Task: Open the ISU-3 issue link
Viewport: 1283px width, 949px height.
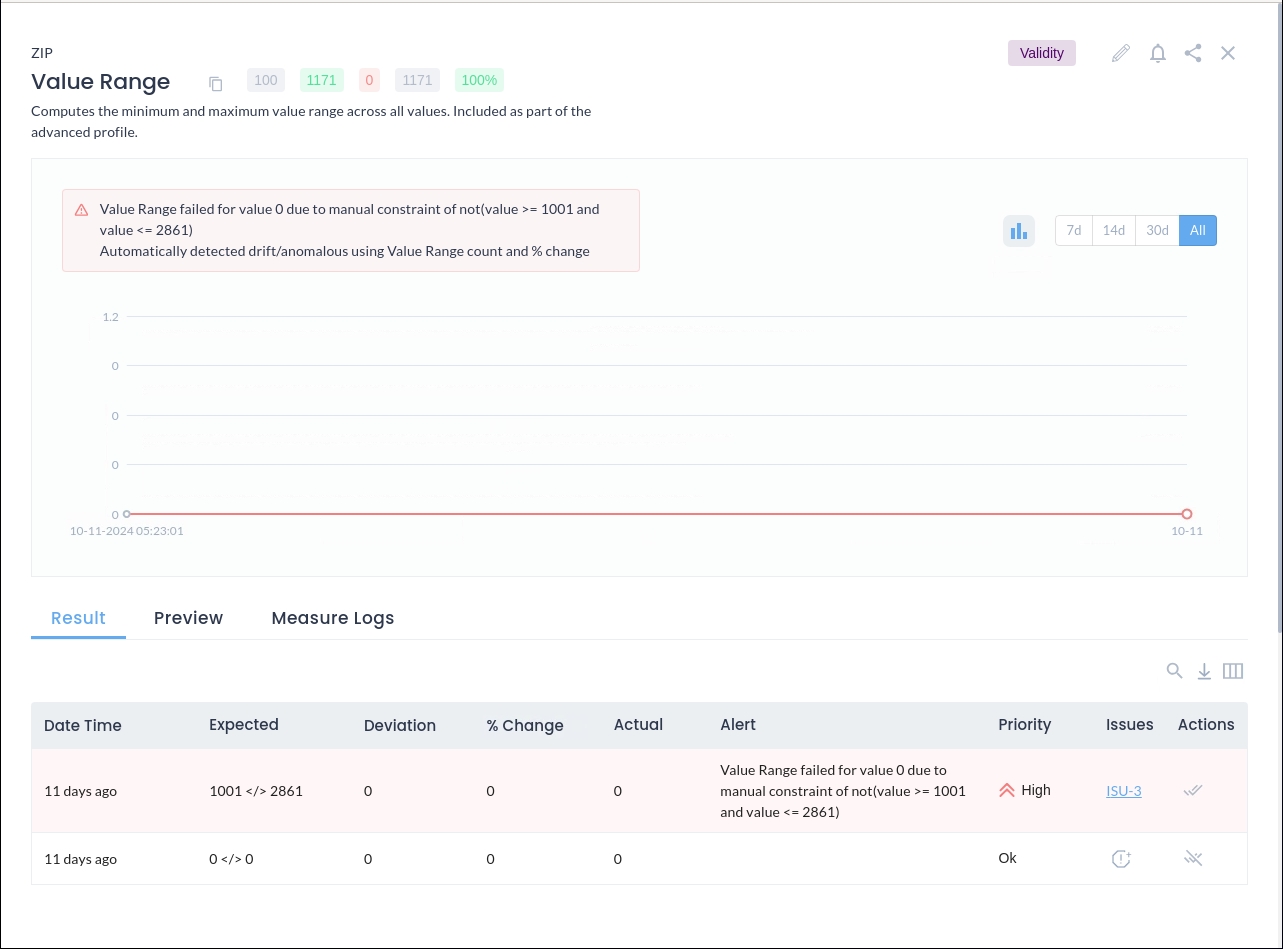Action: 1123,791
